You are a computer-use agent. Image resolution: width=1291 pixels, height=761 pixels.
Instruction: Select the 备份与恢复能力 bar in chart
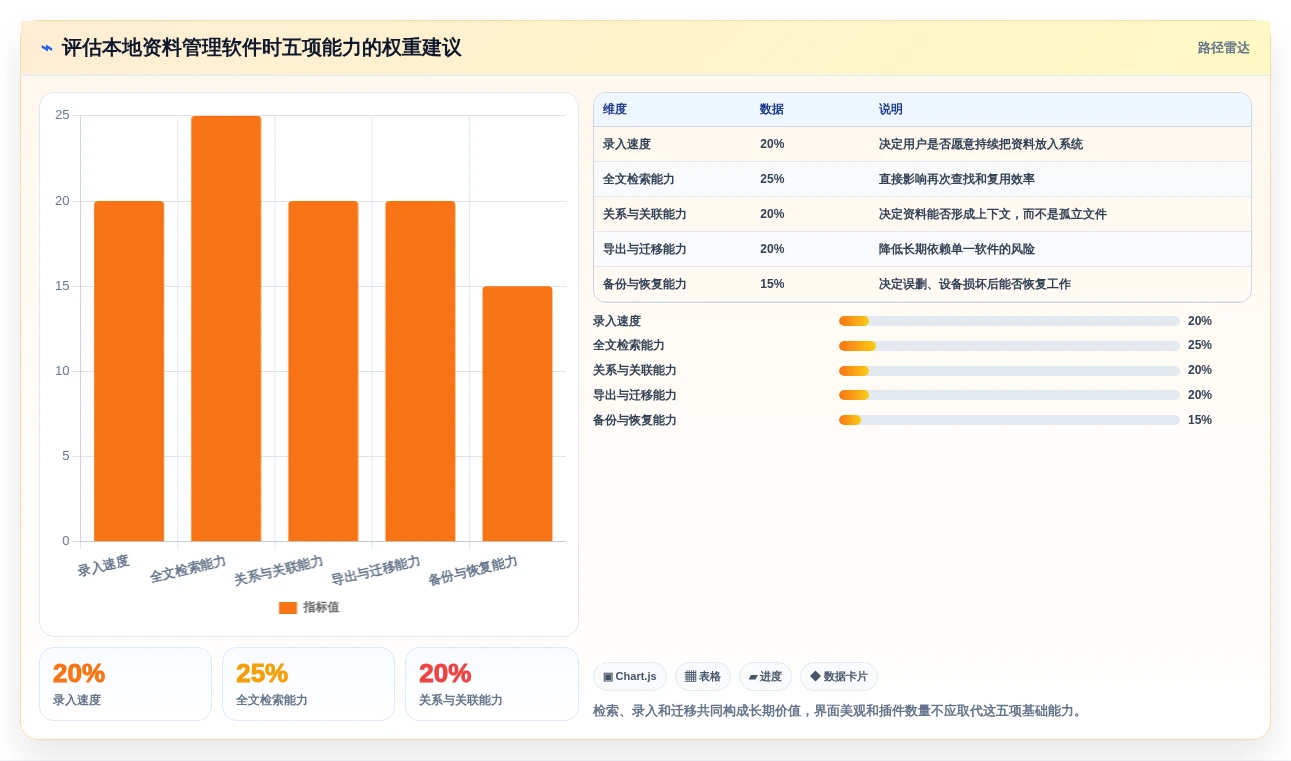517,414
